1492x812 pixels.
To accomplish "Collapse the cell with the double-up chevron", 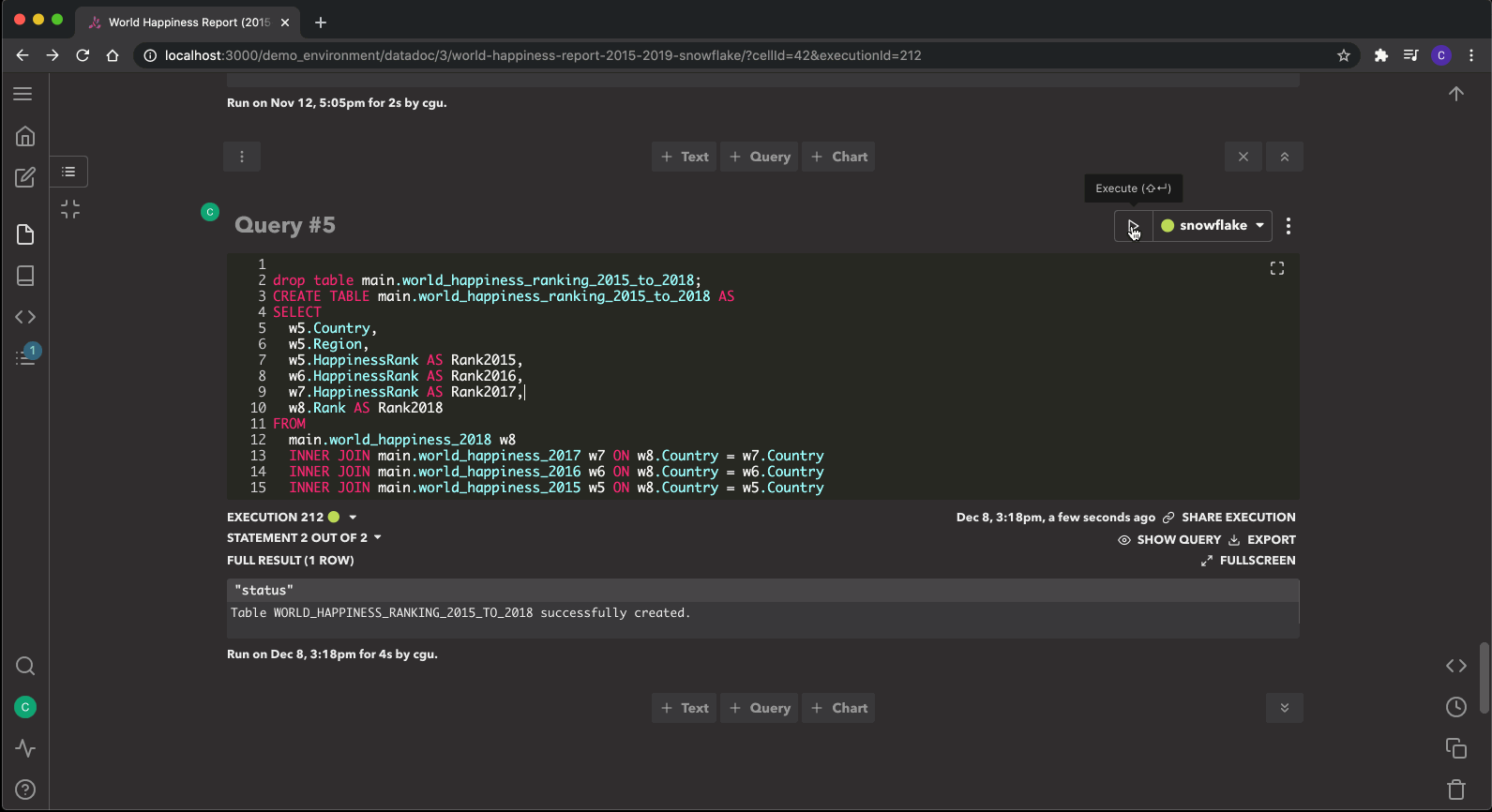I will pyautogui.click(x=1285, y=157).
